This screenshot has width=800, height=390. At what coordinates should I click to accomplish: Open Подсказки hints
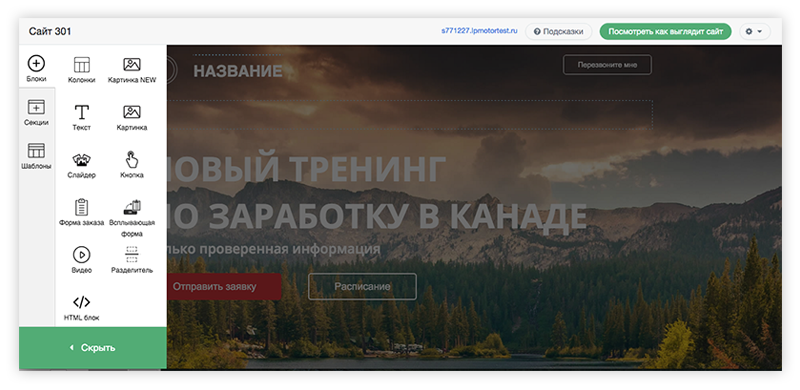pyautogui.click(x=558, y=31)
